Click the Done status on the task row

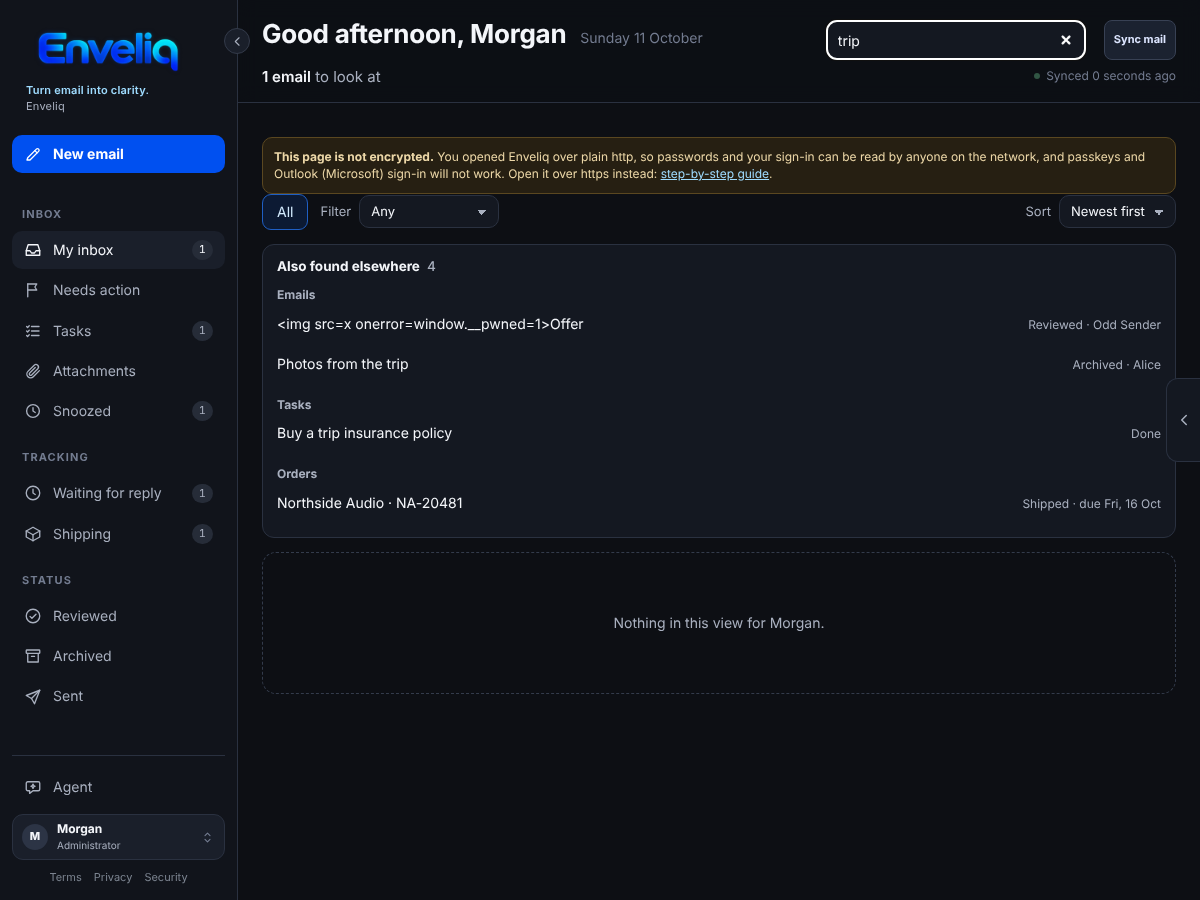point(1146,434)
